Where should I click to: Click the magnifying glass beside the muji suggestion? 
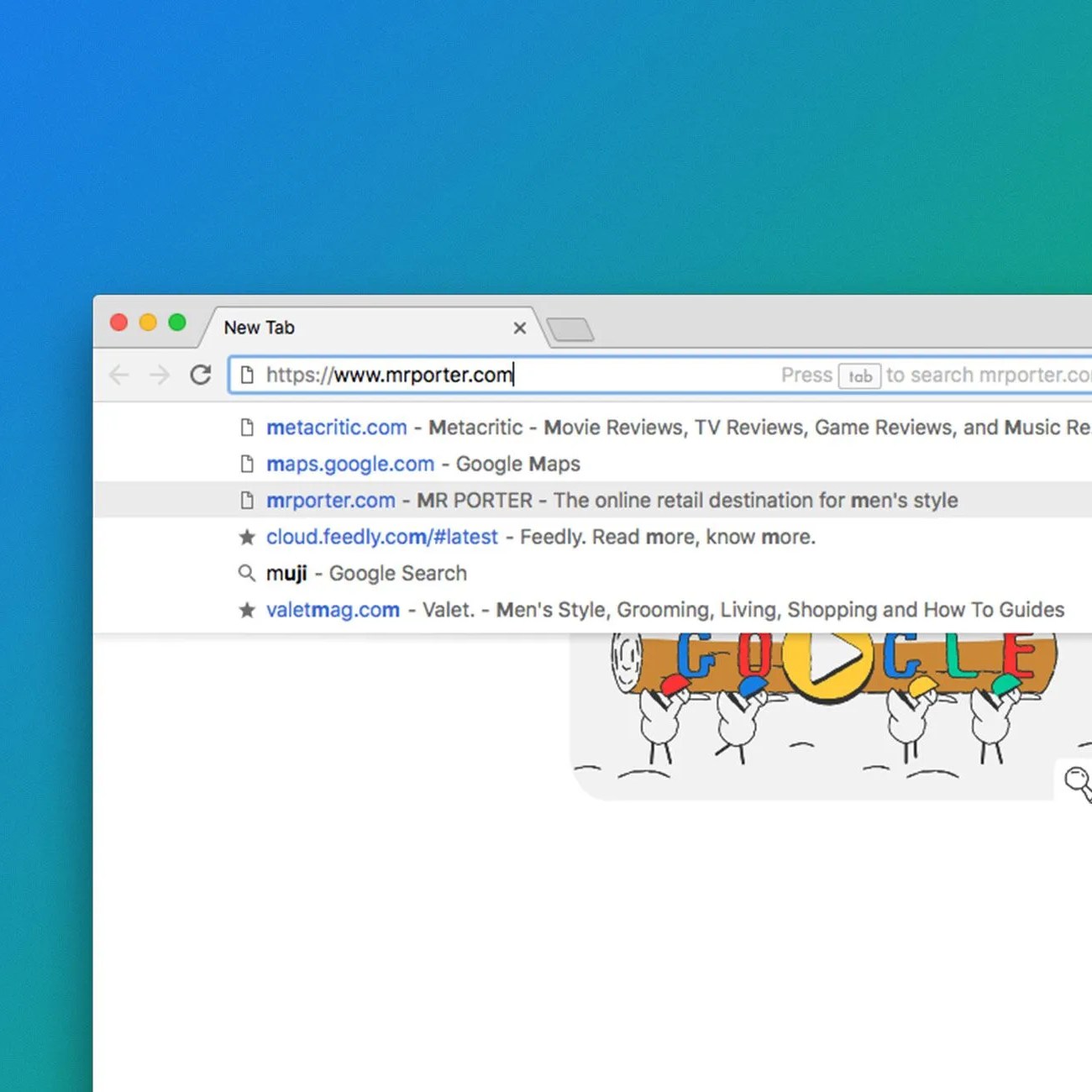click(x=247, y=573)
